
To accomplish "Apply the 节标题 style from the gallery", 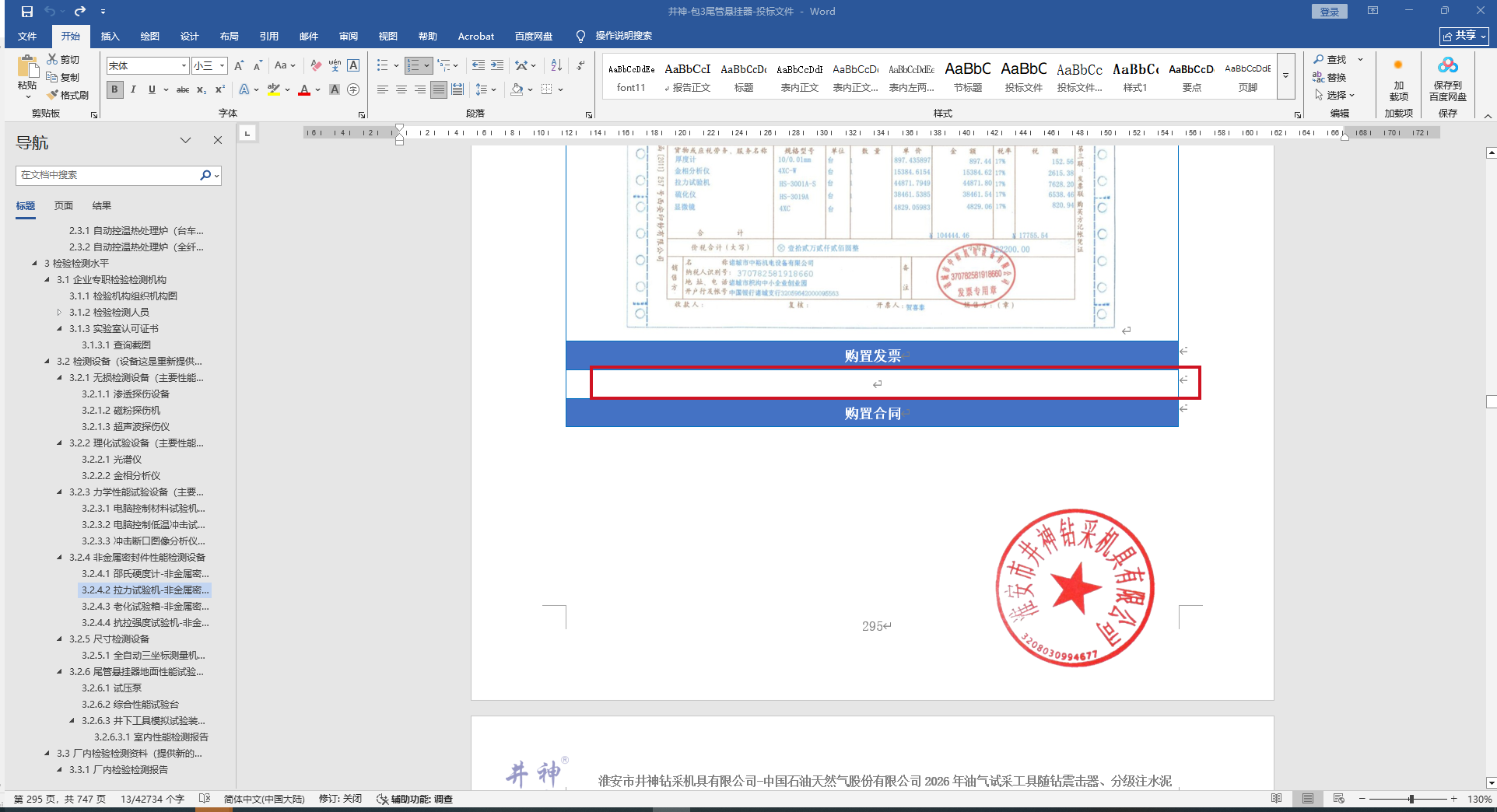I will (x=968, y=76).
